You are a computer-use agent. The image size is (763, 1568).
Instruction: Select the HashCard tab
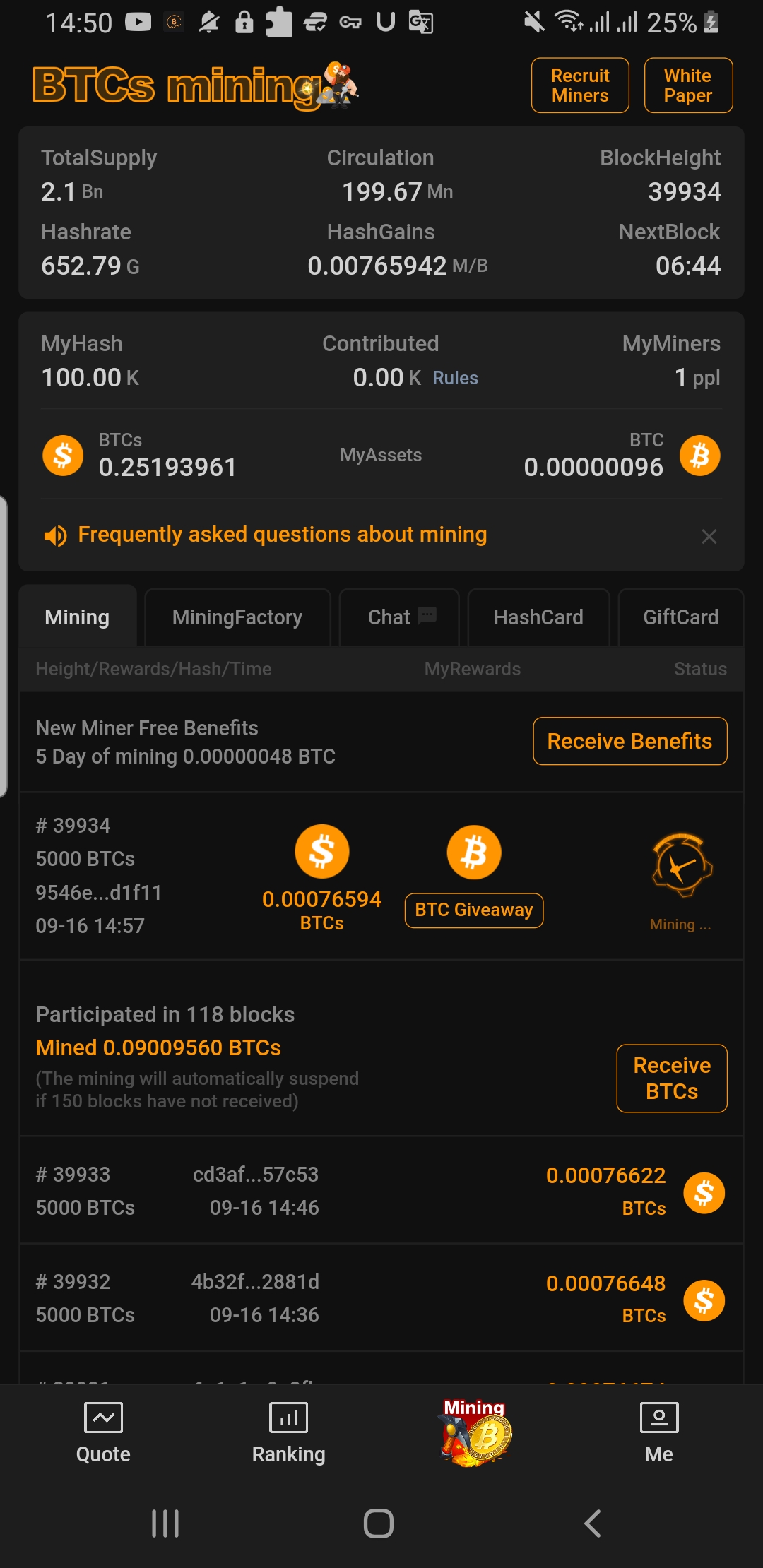pos(538,617)
